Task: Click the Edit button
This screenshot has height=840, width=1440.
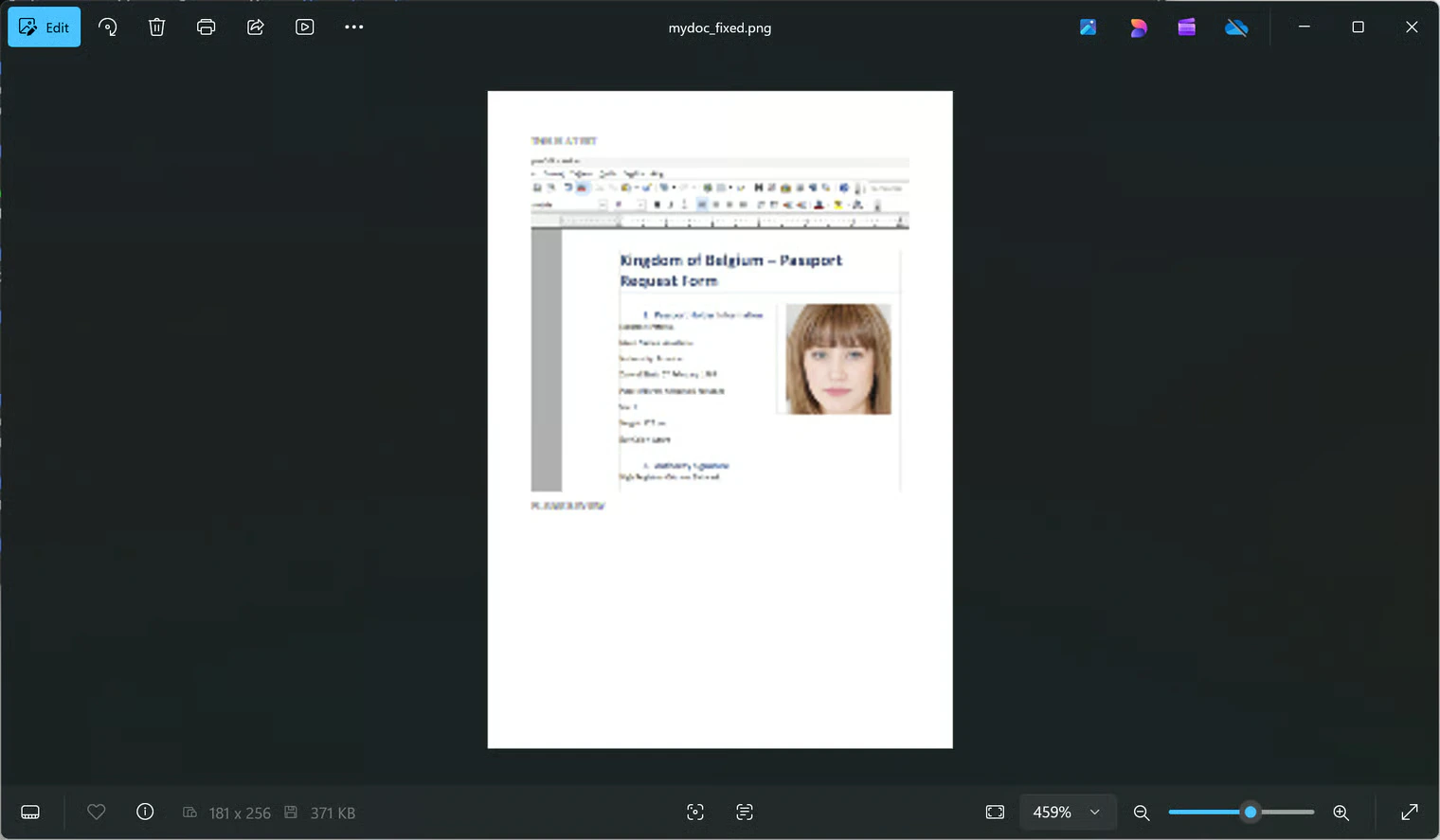Action: point(45,27)
